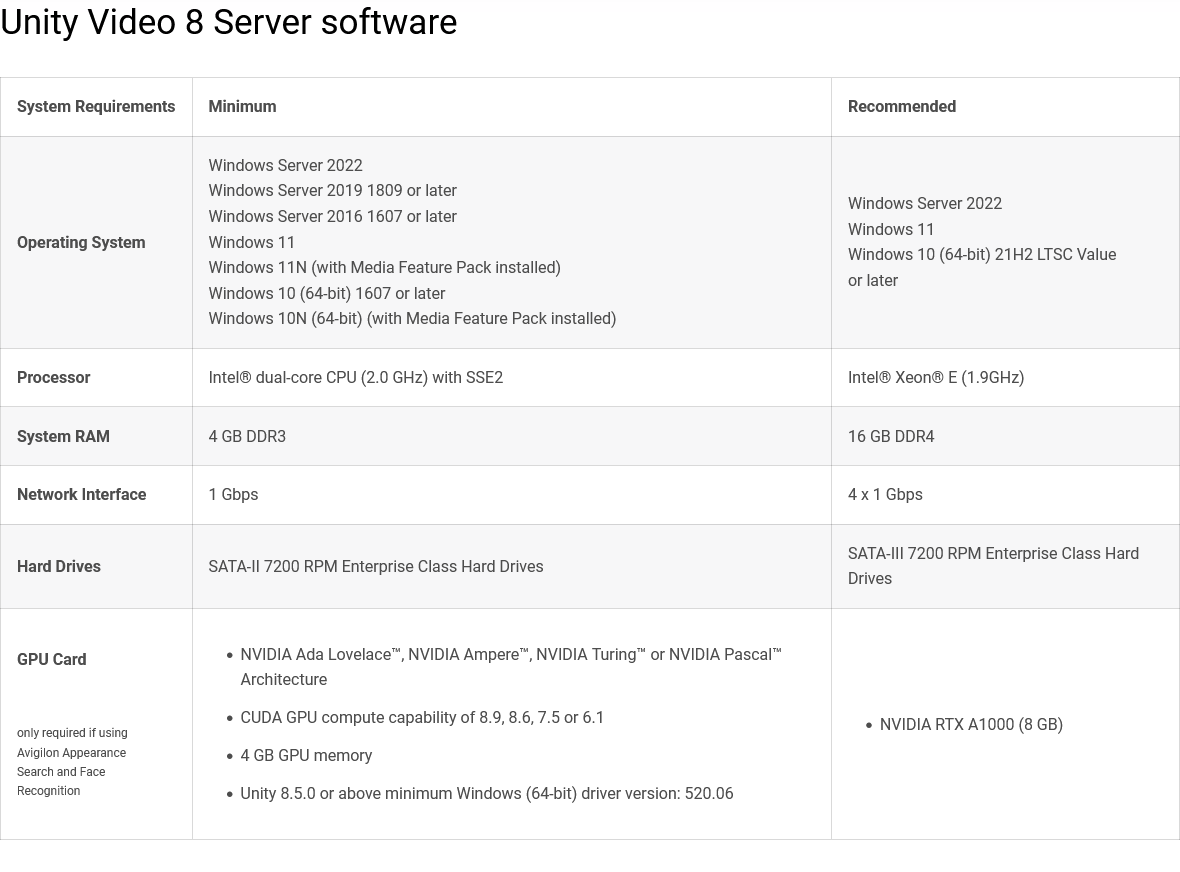Click the 'GPU Card' row label

51,660
